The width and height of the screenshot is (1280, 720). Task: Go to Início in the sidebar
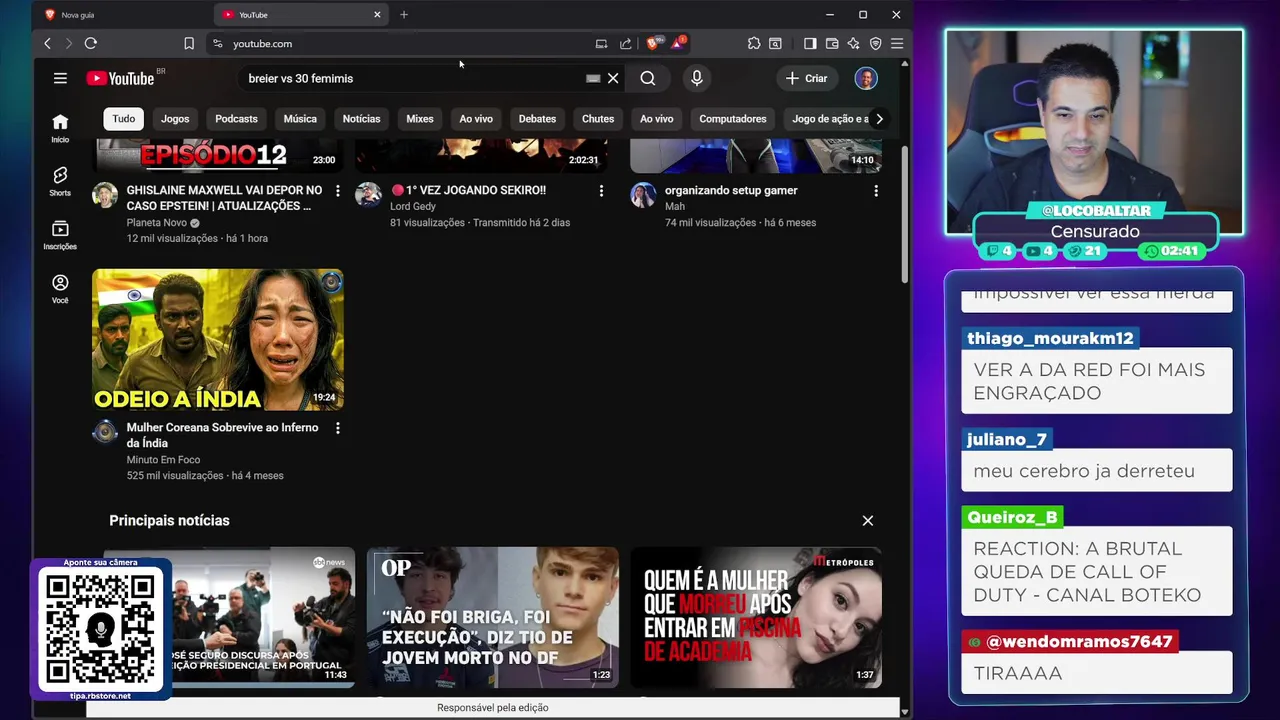point(60,128)
